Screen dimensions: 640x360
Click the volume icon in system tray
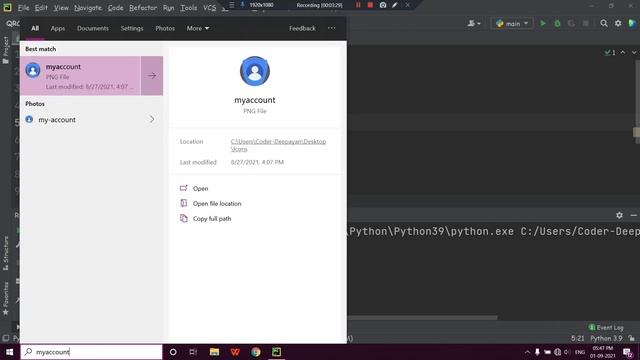(567, 352)
